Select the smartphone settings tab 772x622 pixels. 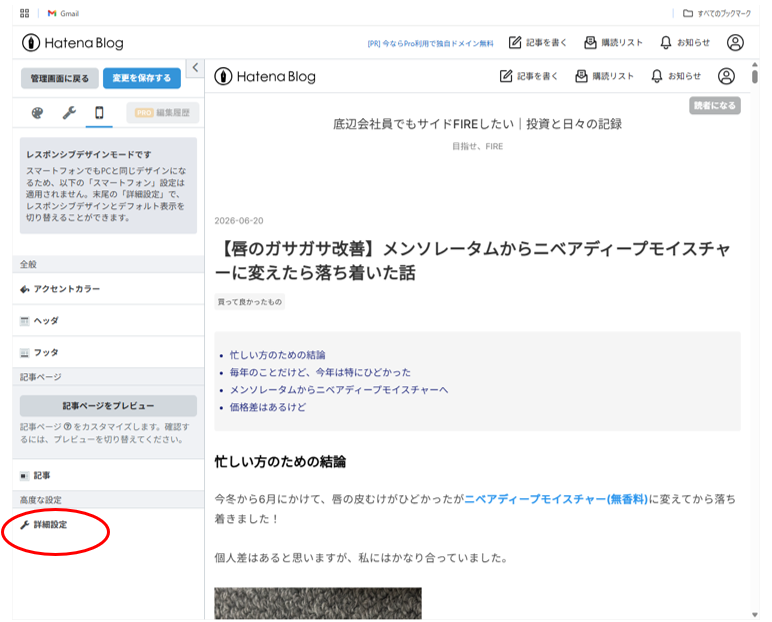click(x=99, y=113)
